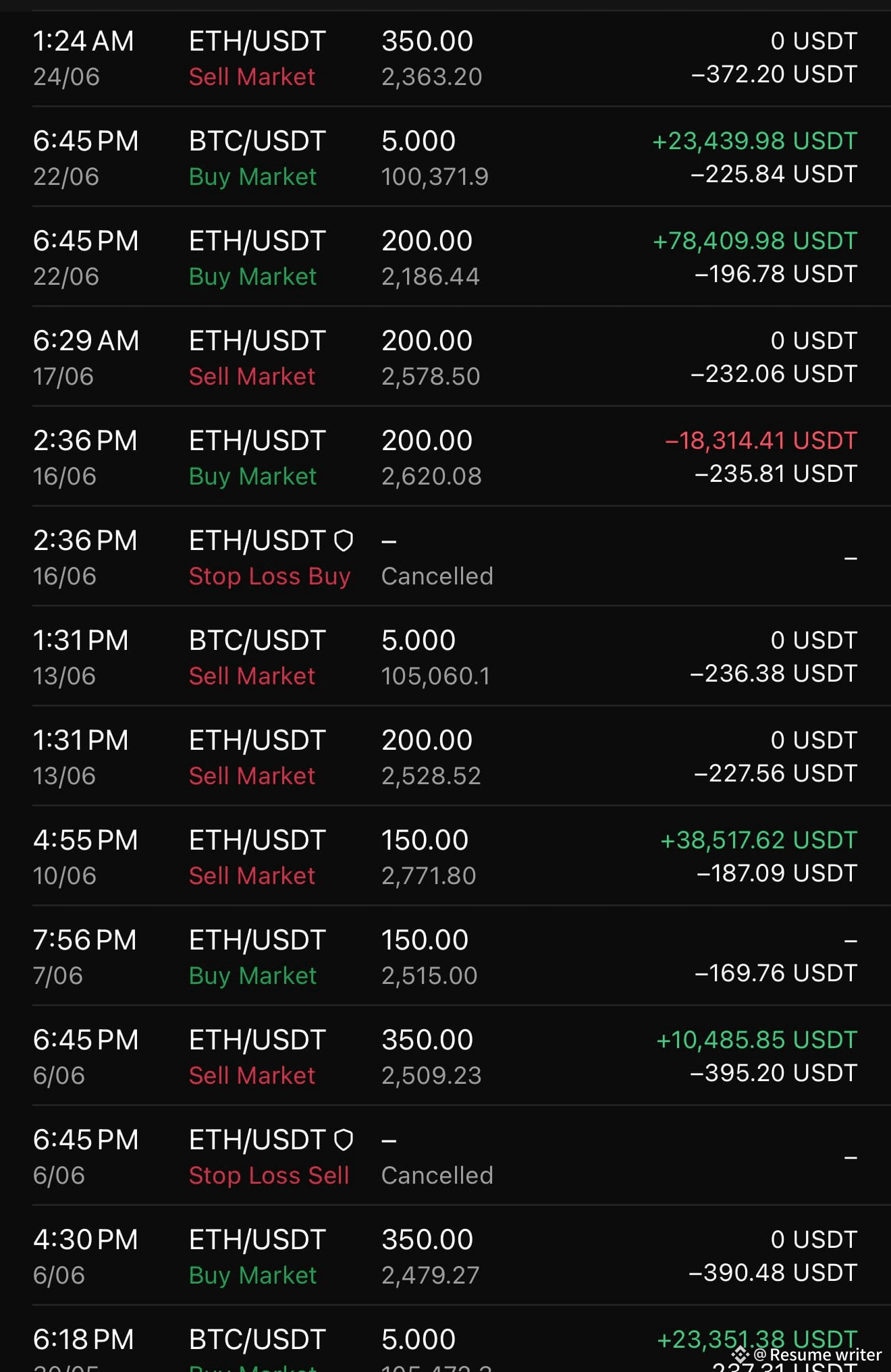Tap the +38,517.62 USDT profit amount

pos(759,840)
